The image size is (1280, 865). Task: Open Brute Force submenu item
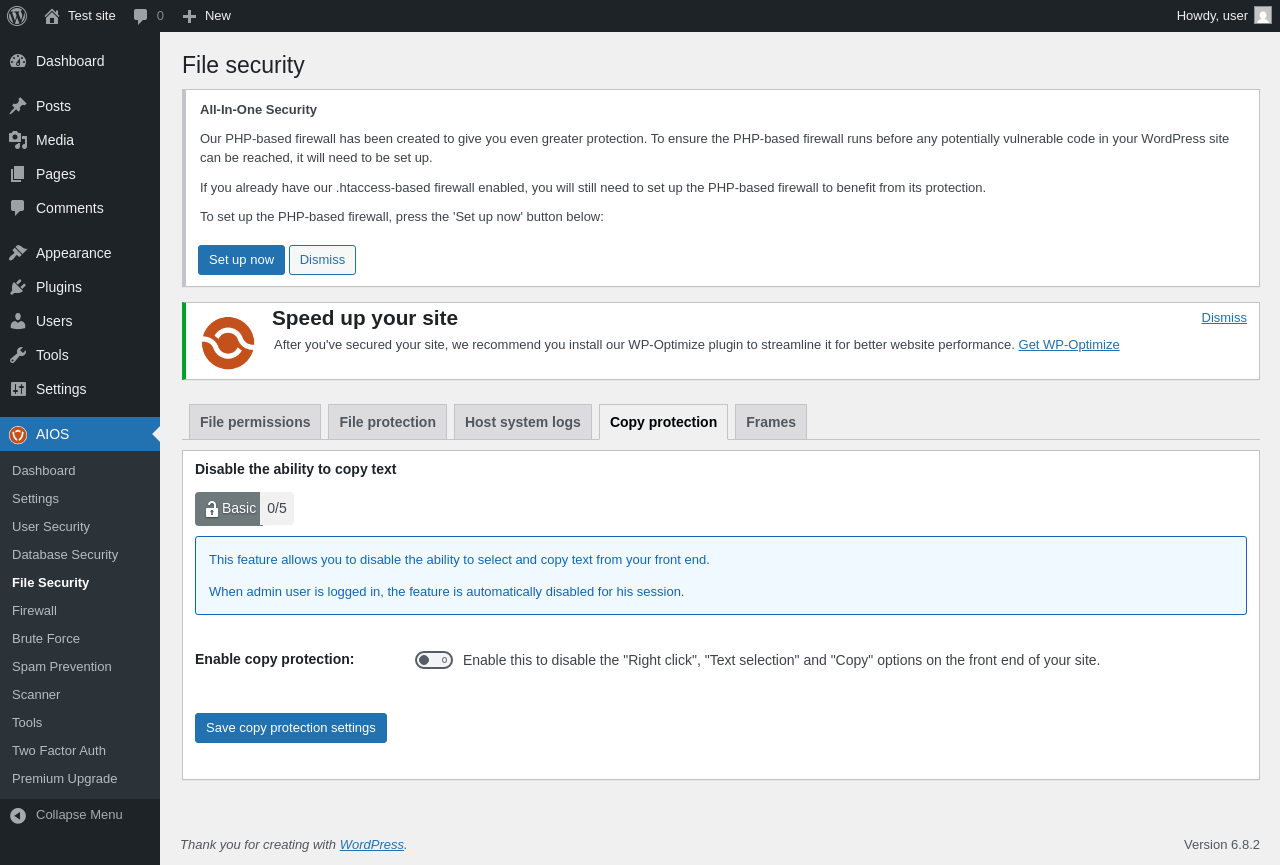[x=80, y=638]
